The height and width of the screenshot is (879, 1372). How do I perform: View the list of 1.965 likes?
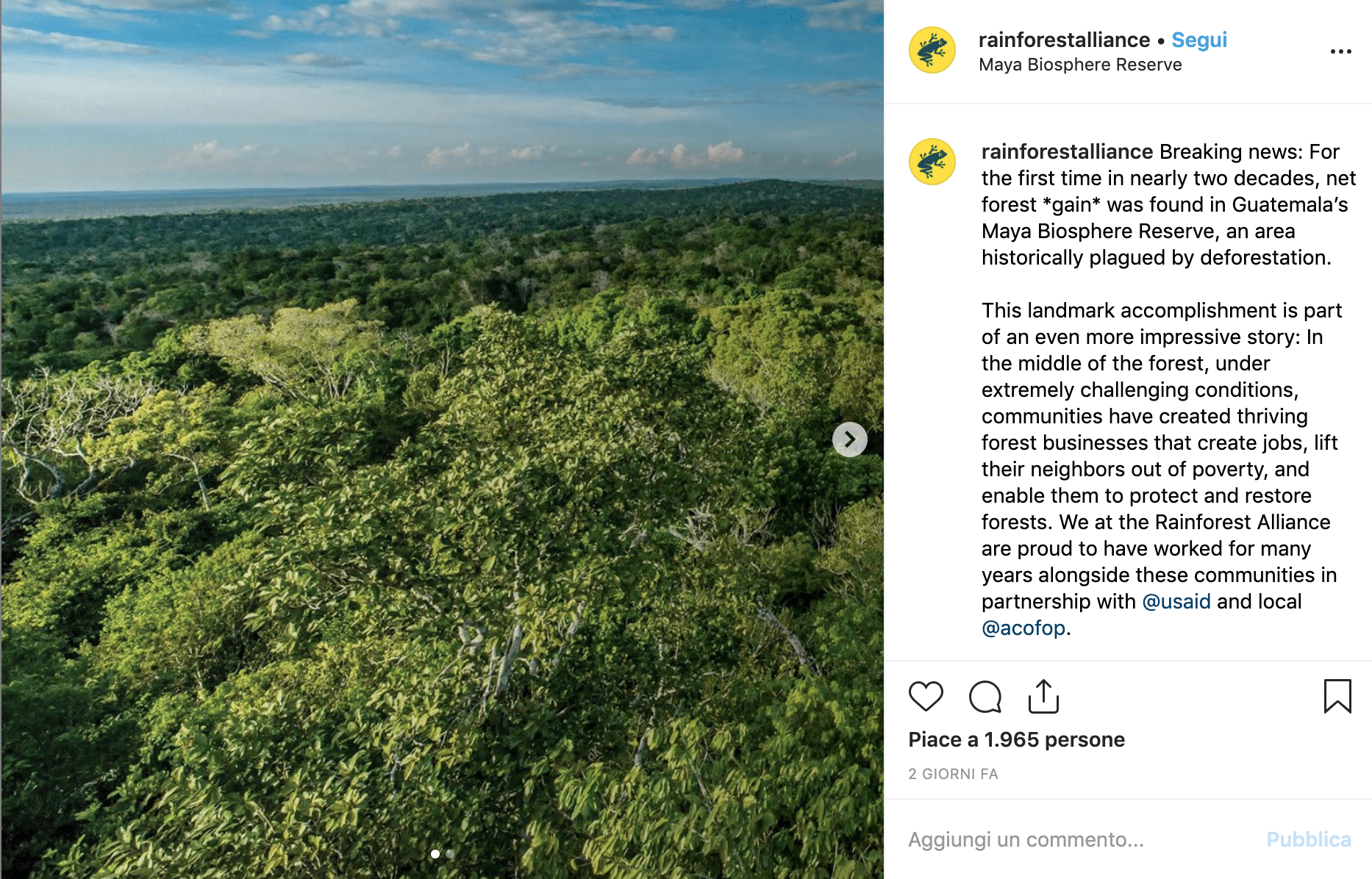coord(1016,739)
